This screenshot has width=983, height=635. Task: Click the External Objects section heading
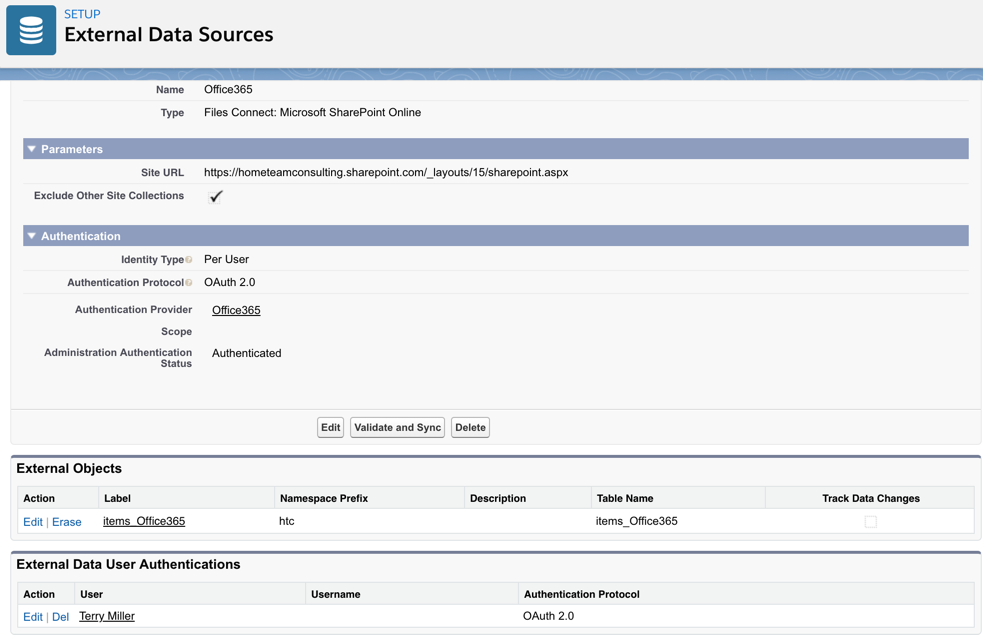(69, 468)
